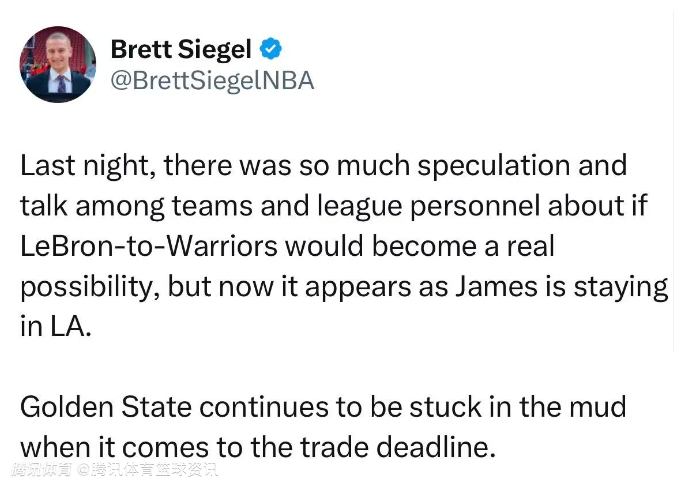Click the blue verified checkmark badge
This screenshot has width=674, height=486.
click(272, 47)
